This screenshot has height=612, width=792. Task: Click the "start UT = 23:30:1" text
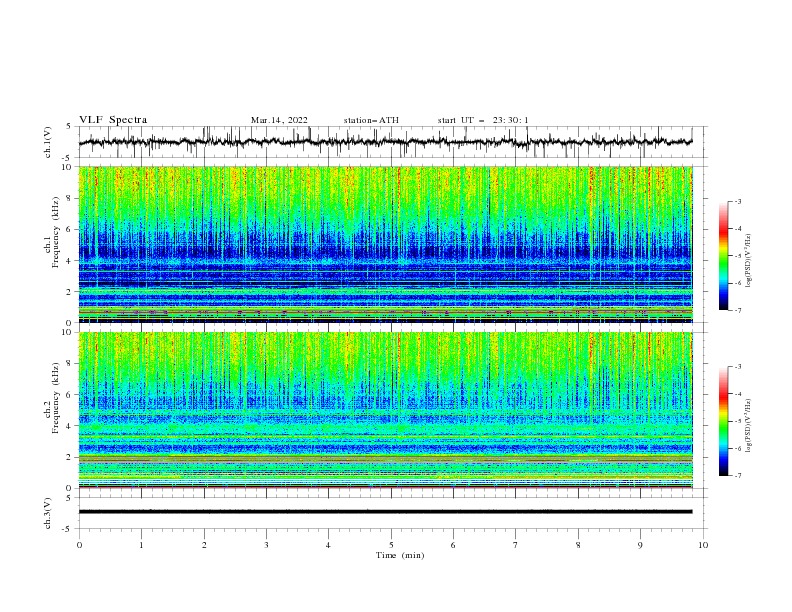pos(483,120)
